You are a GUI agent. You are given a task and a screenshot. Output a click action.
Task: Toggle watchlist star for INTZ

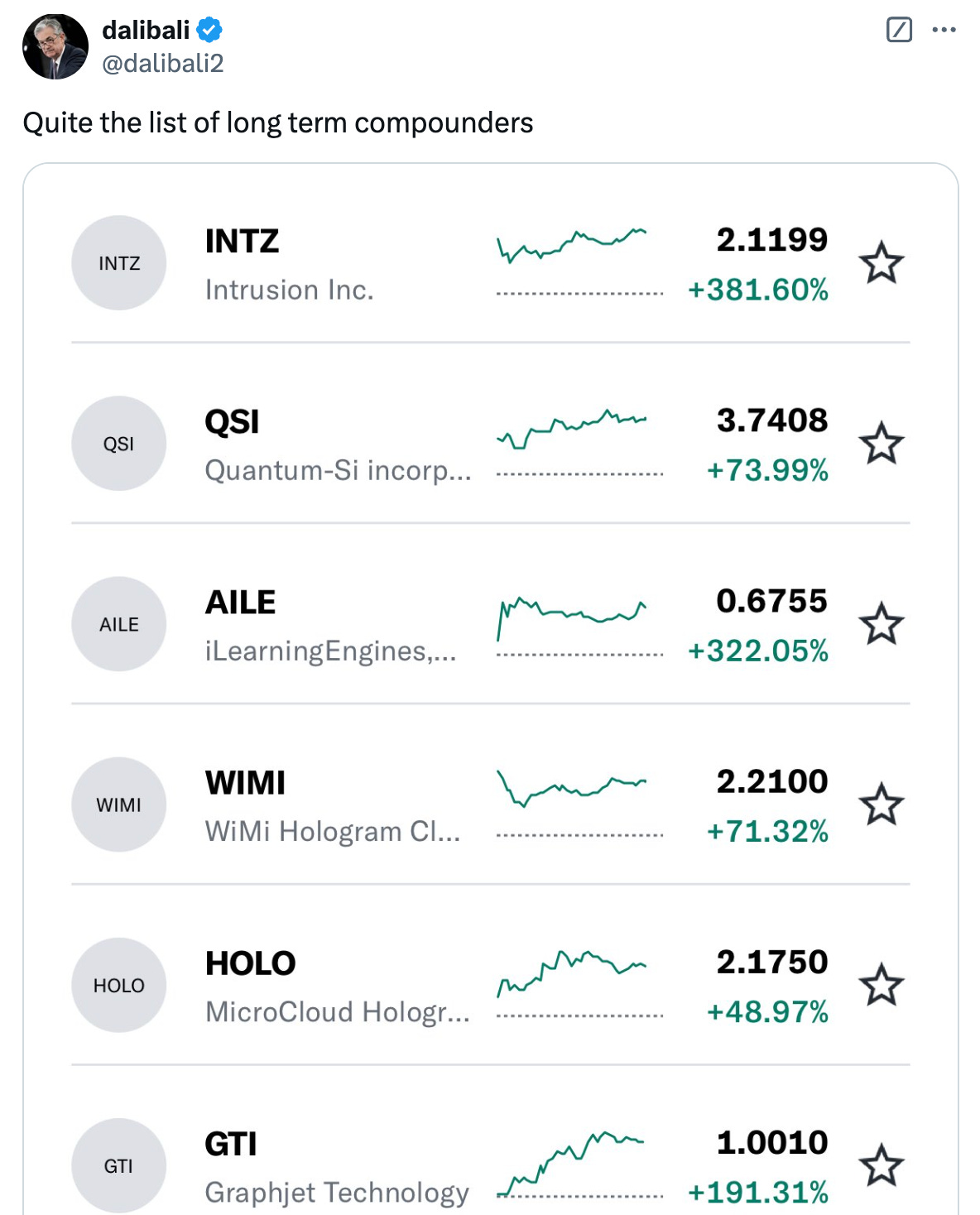pos(882,263)
